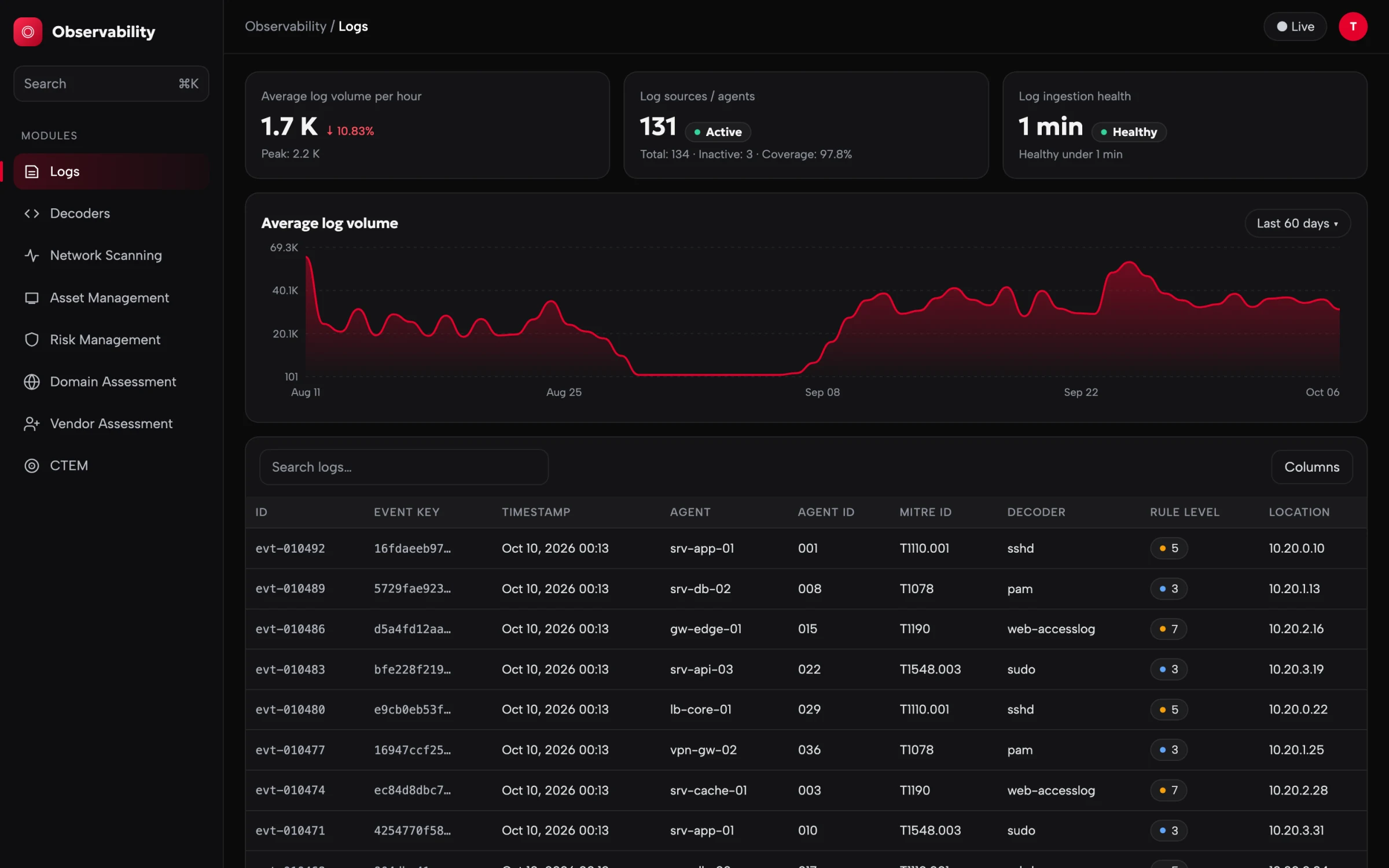1389x868 pixels.
Task: Open the Columns selector
Action: point(1311,467)
